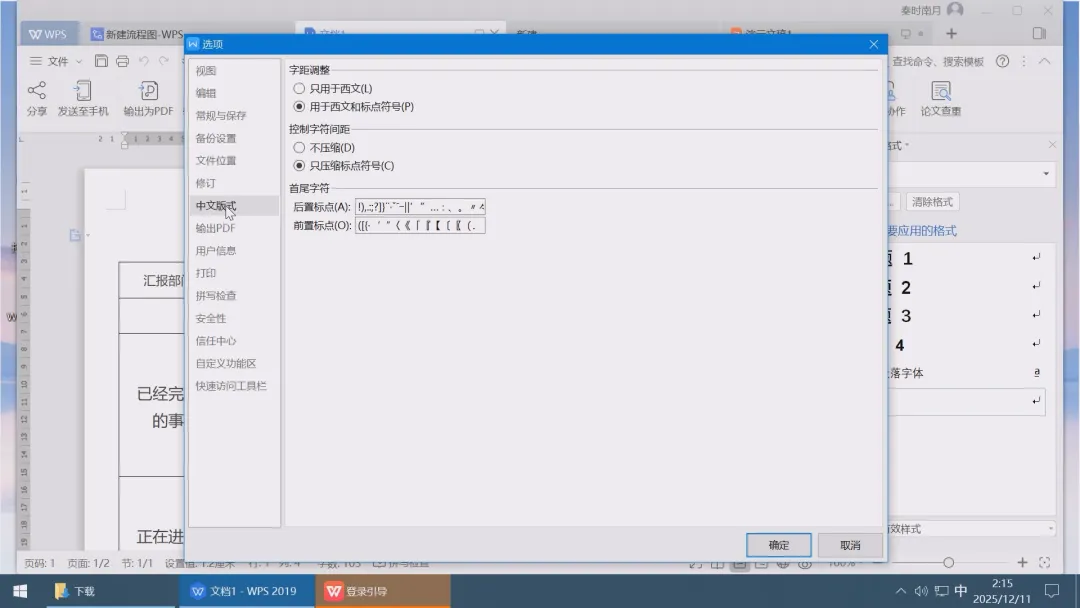This screenshot has height=608, width=1080.
Task: Click the help question mark icon
Action: [x=1003, y=61]
